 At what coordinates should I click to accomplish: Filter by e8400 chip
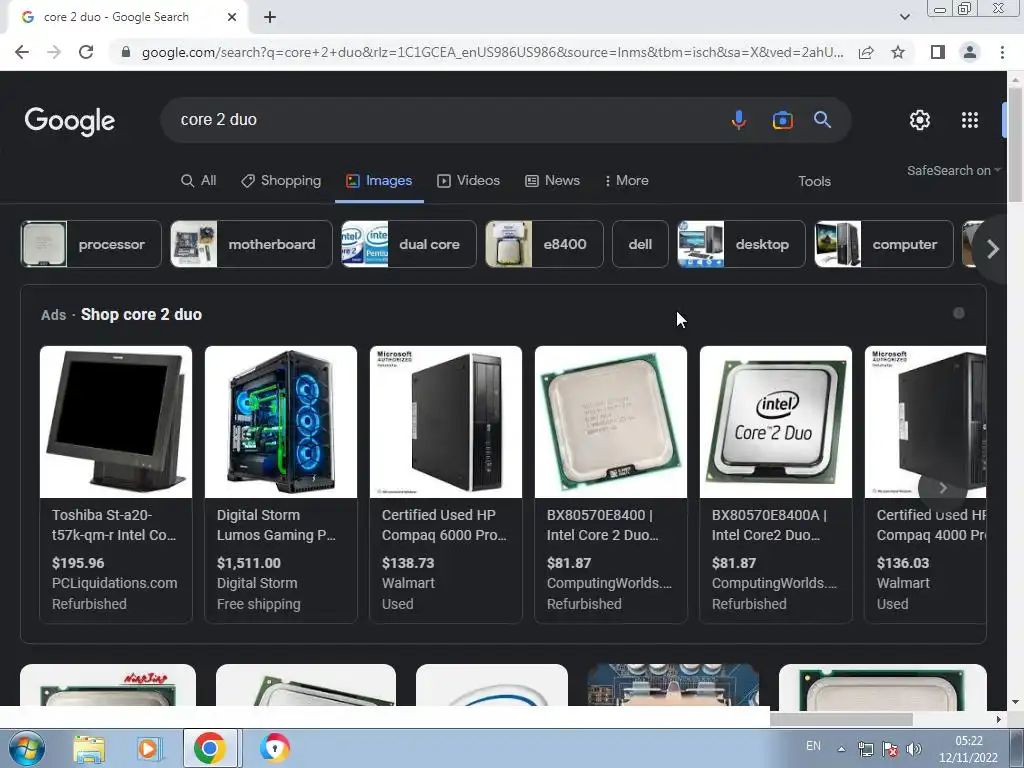(544, 244)
